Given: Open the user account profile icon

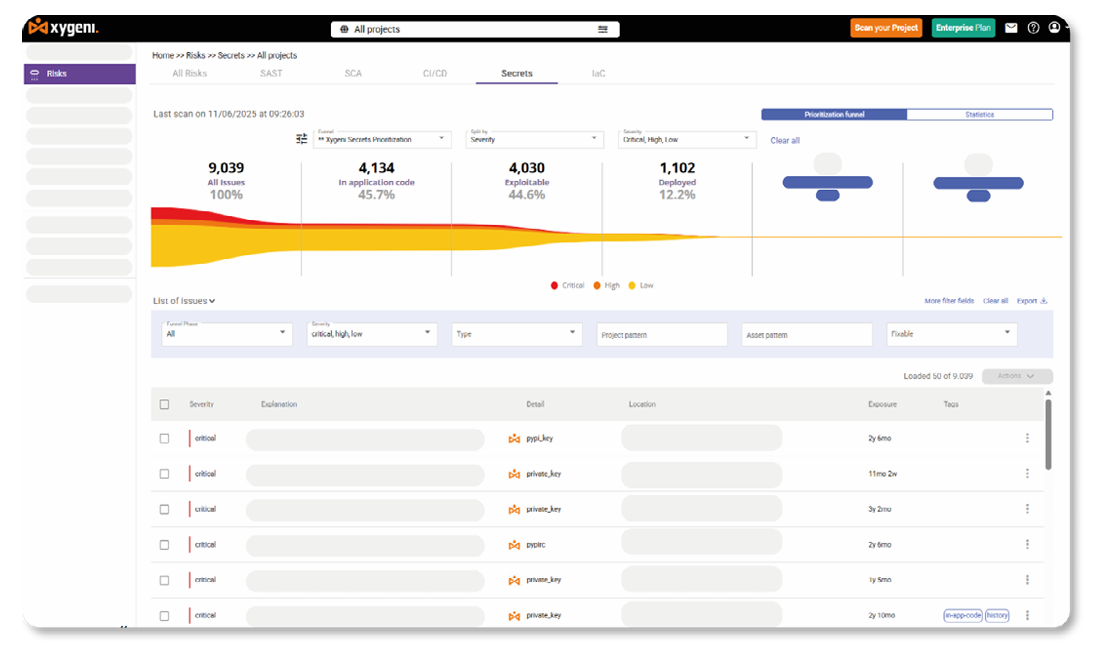Looking at the screenshot, I should click(x=1054, y=28).
